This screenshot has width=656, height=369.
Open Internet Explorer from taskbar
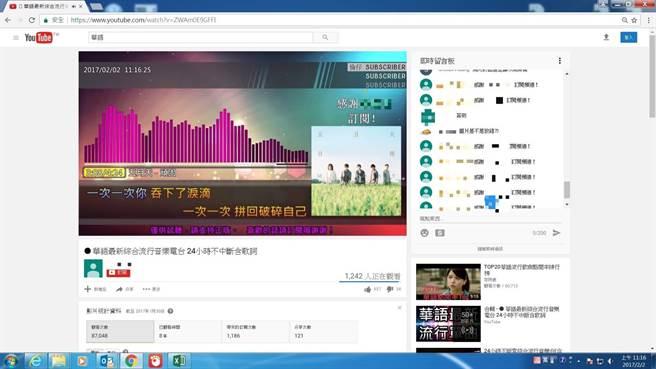pos(35,361)
